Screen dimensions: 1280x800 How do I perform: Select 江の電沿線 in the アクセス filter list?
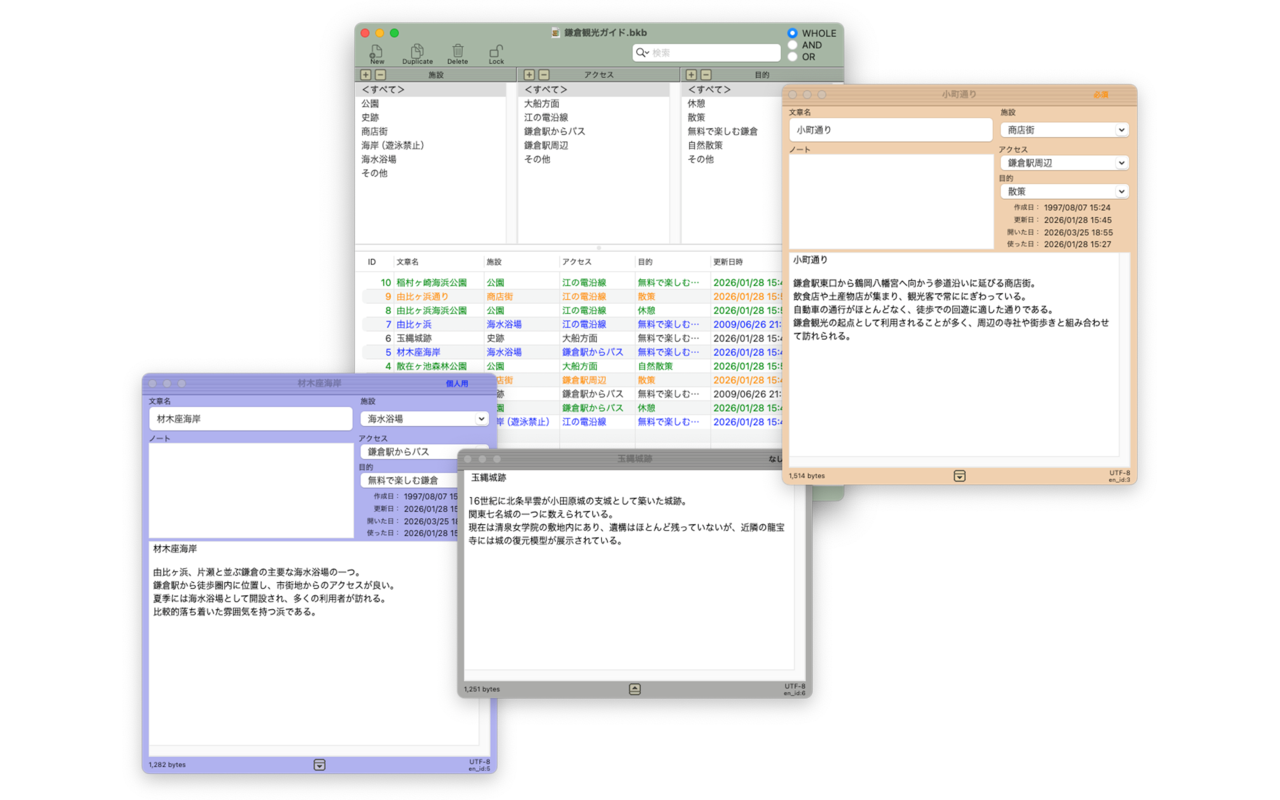point(544,118)
